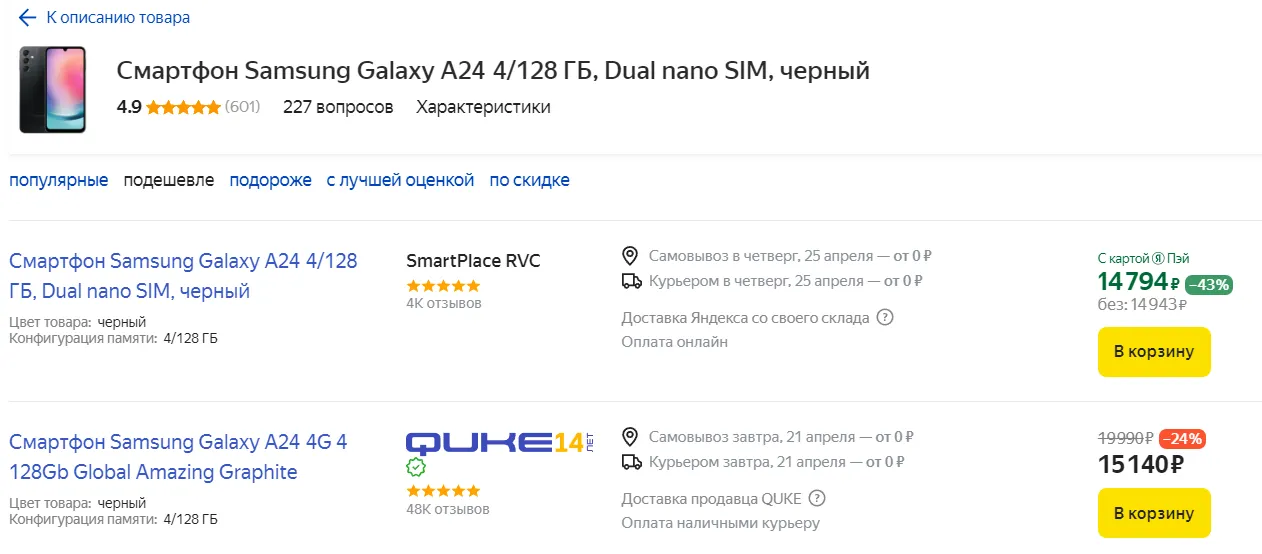Screen dimensions: 1262x554
Task: Click the SmartPlace RVC seller name
Action: tap(473, 261)
